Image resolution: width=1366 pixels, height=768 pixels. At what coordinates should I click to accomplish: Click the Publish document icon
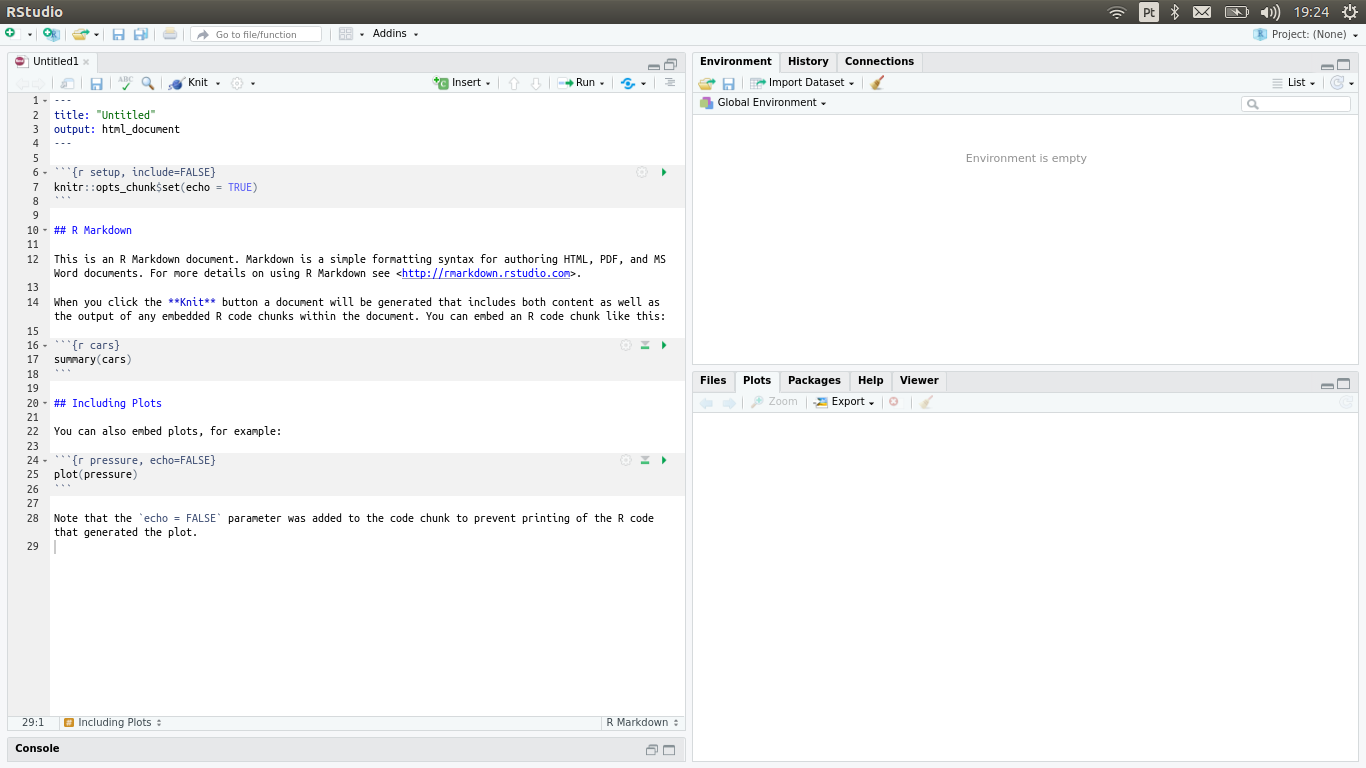(628, 83)
